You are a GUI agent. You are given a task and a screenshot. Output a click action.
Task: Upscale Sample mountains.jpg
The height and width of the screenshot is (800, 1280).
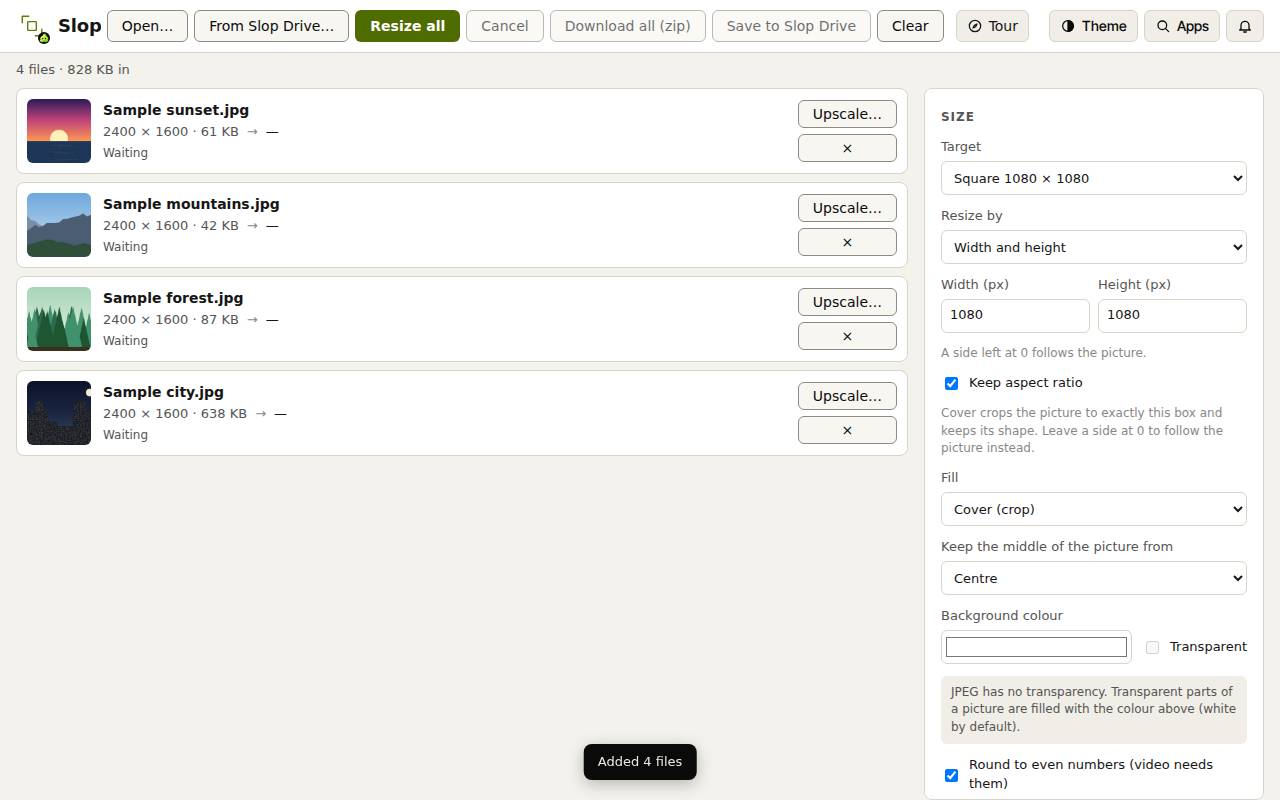[x=847, y=208]
